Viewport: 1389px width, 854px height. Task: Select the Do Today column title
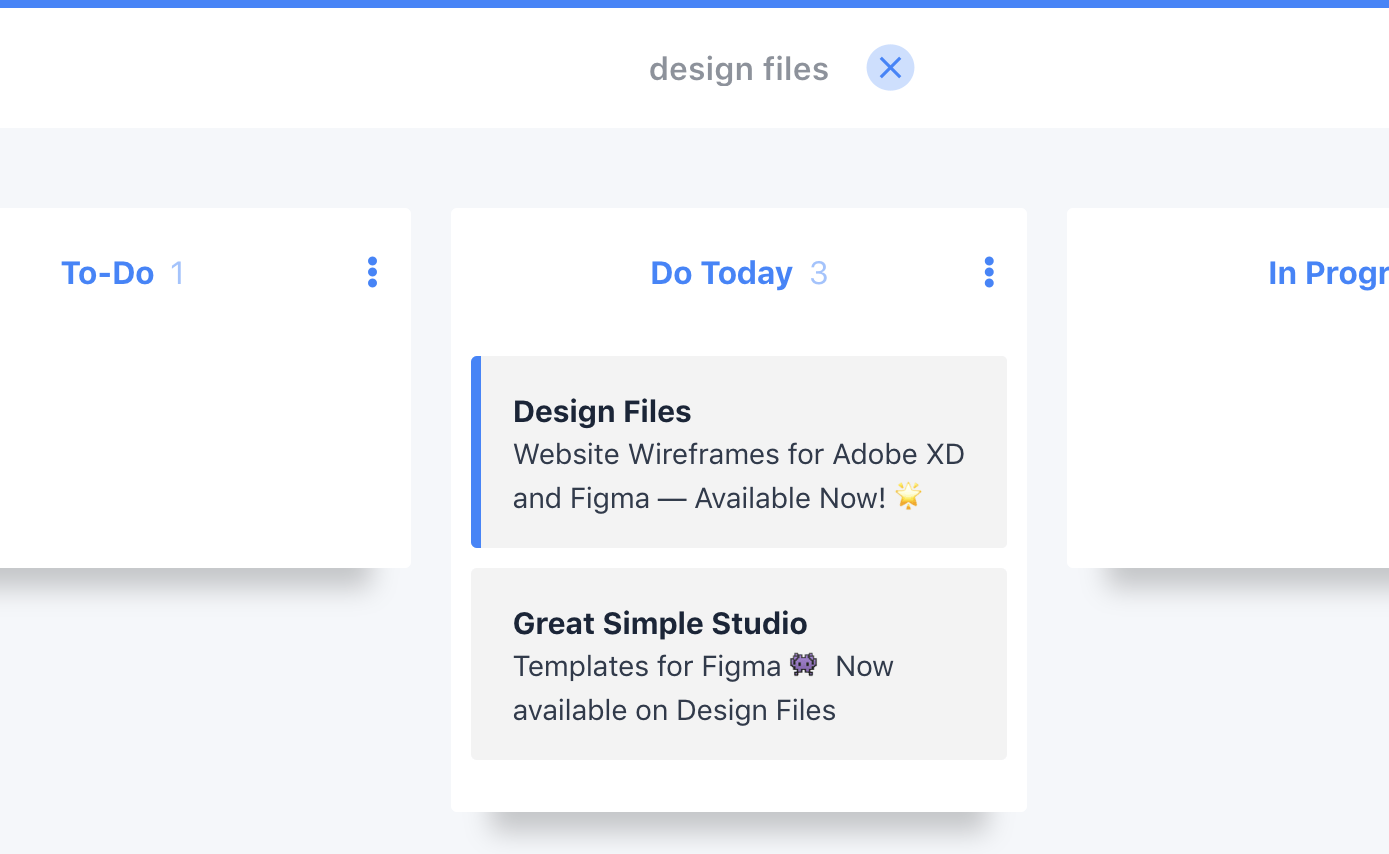pyautogui.click(x=721, y=273)
